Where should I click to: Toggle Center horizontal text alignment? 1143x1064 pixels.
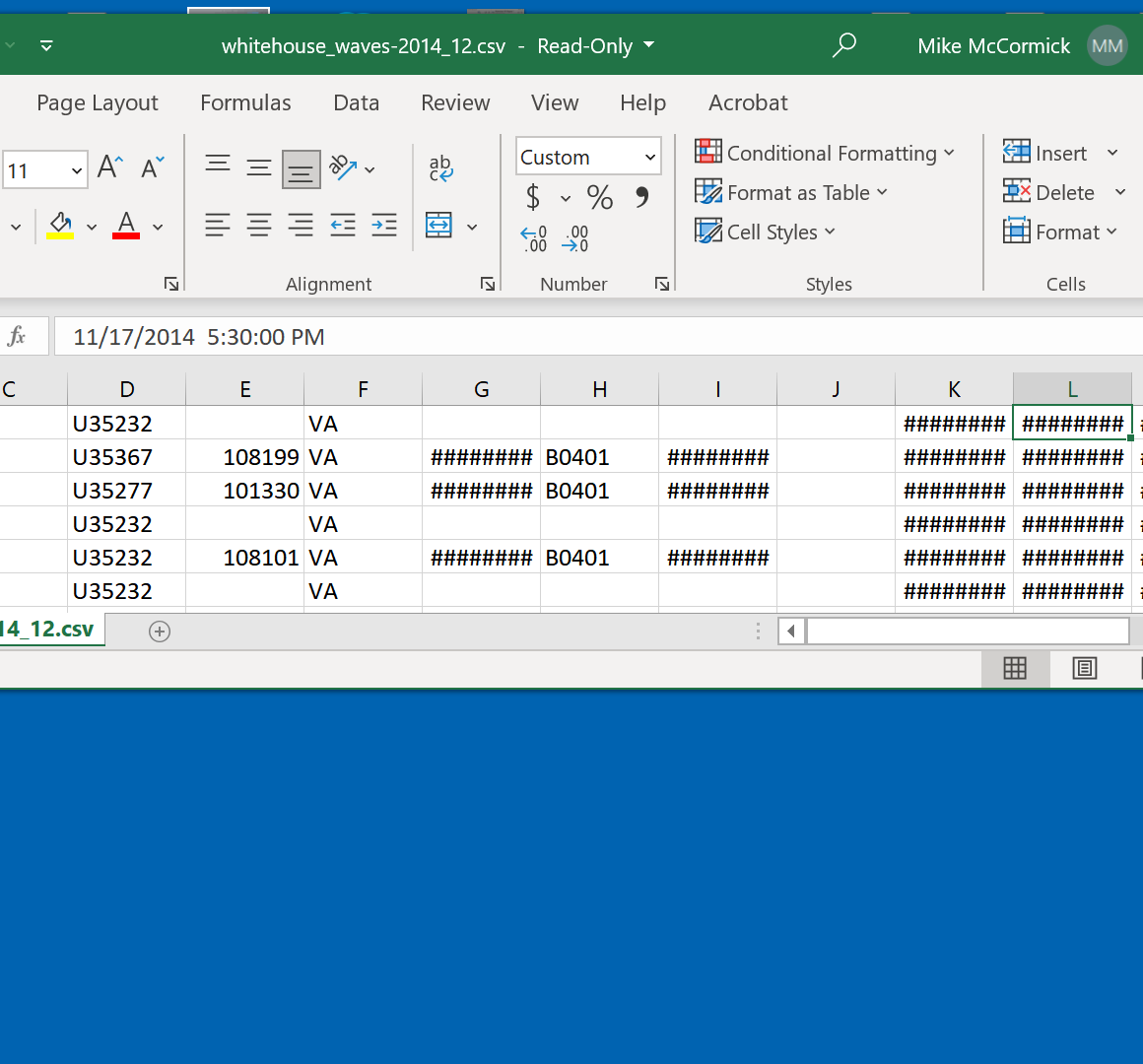click(x=259, y=226)
